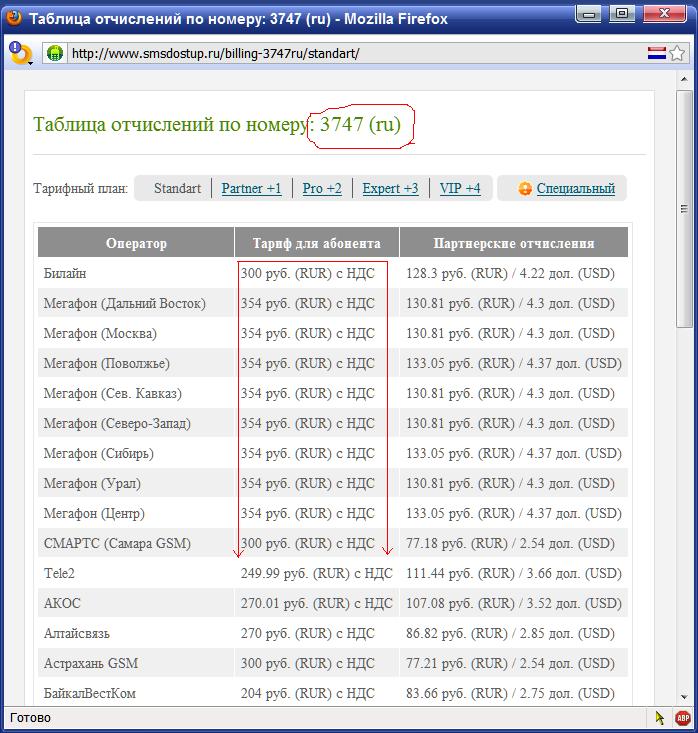Open the site identity dropdown icon
This screenshot has width=698, height=733.
click(x=21, y=54)
